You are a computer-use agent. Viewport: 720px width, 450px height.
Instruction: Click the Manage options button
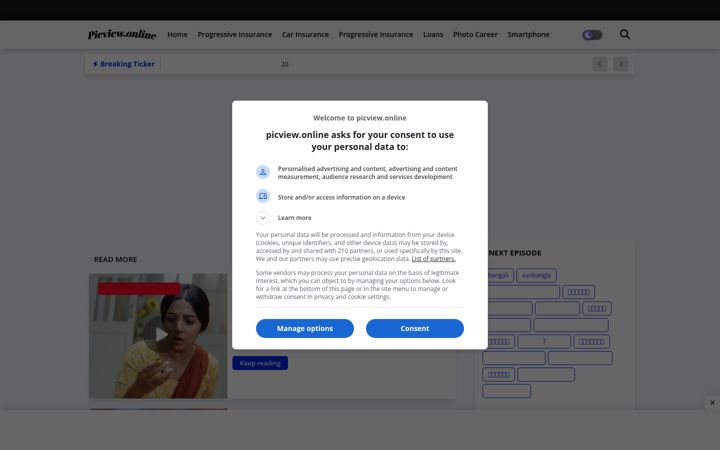click(x=305, y=328)
